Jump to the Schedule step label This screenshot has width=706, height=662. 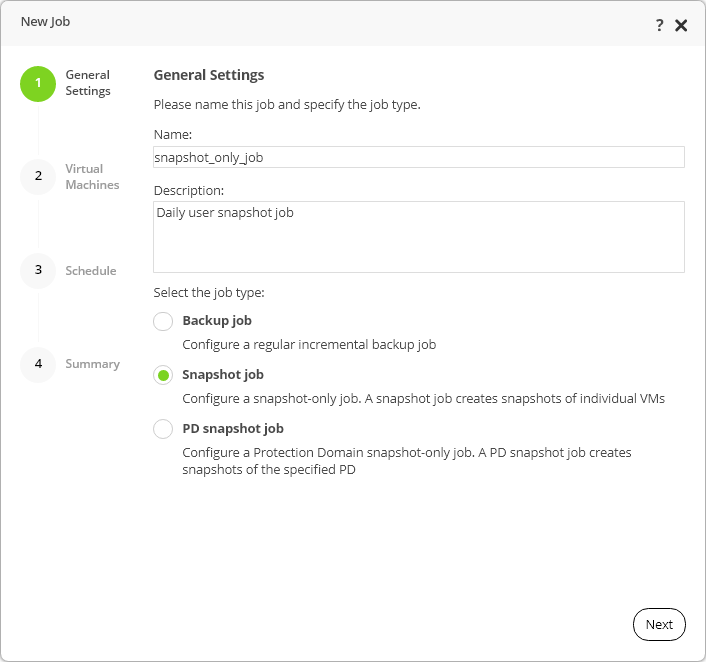pos(91,271)
